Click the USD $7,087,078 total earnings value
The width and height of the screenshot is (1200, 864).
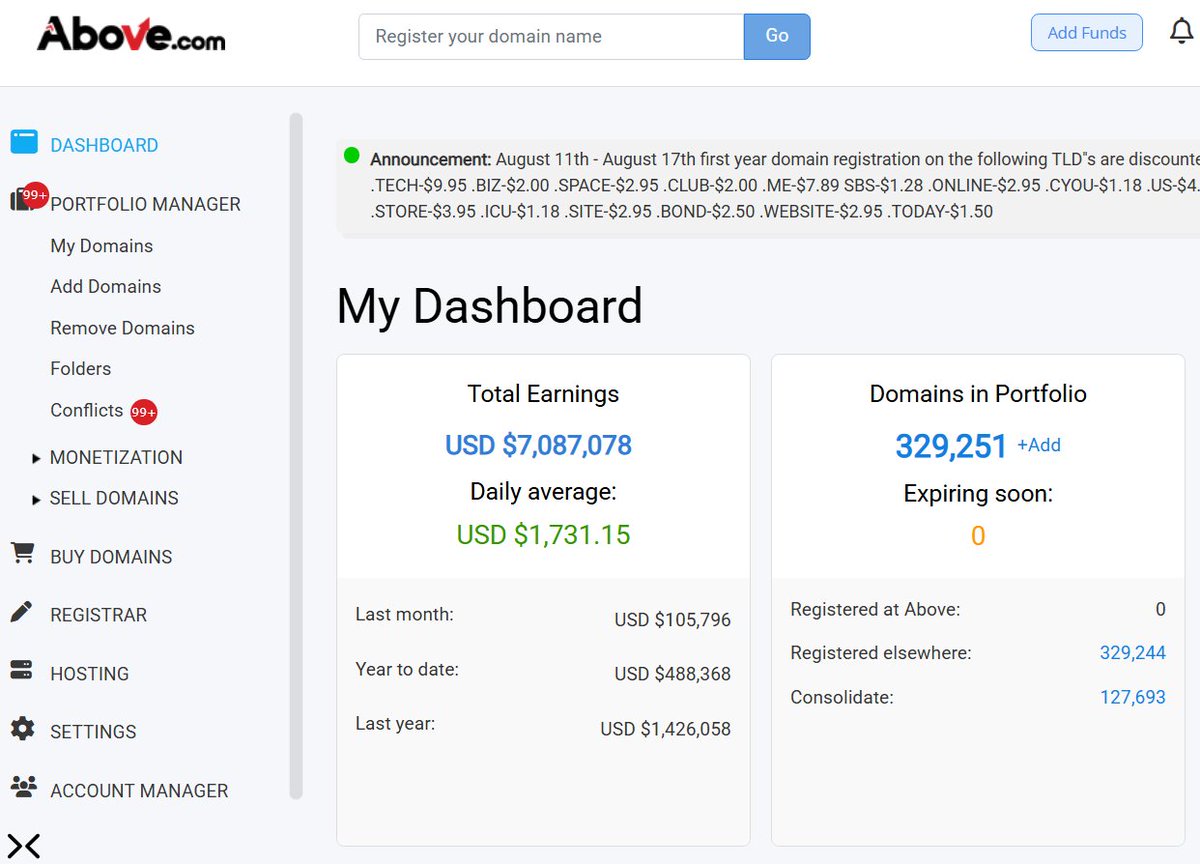pos(539,445)
